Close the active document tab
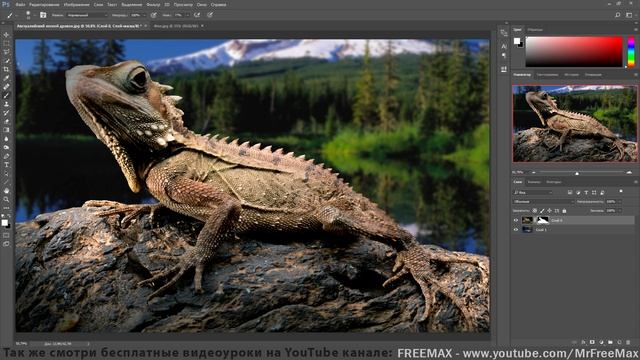640x360 pixels. tap(146, 26)
